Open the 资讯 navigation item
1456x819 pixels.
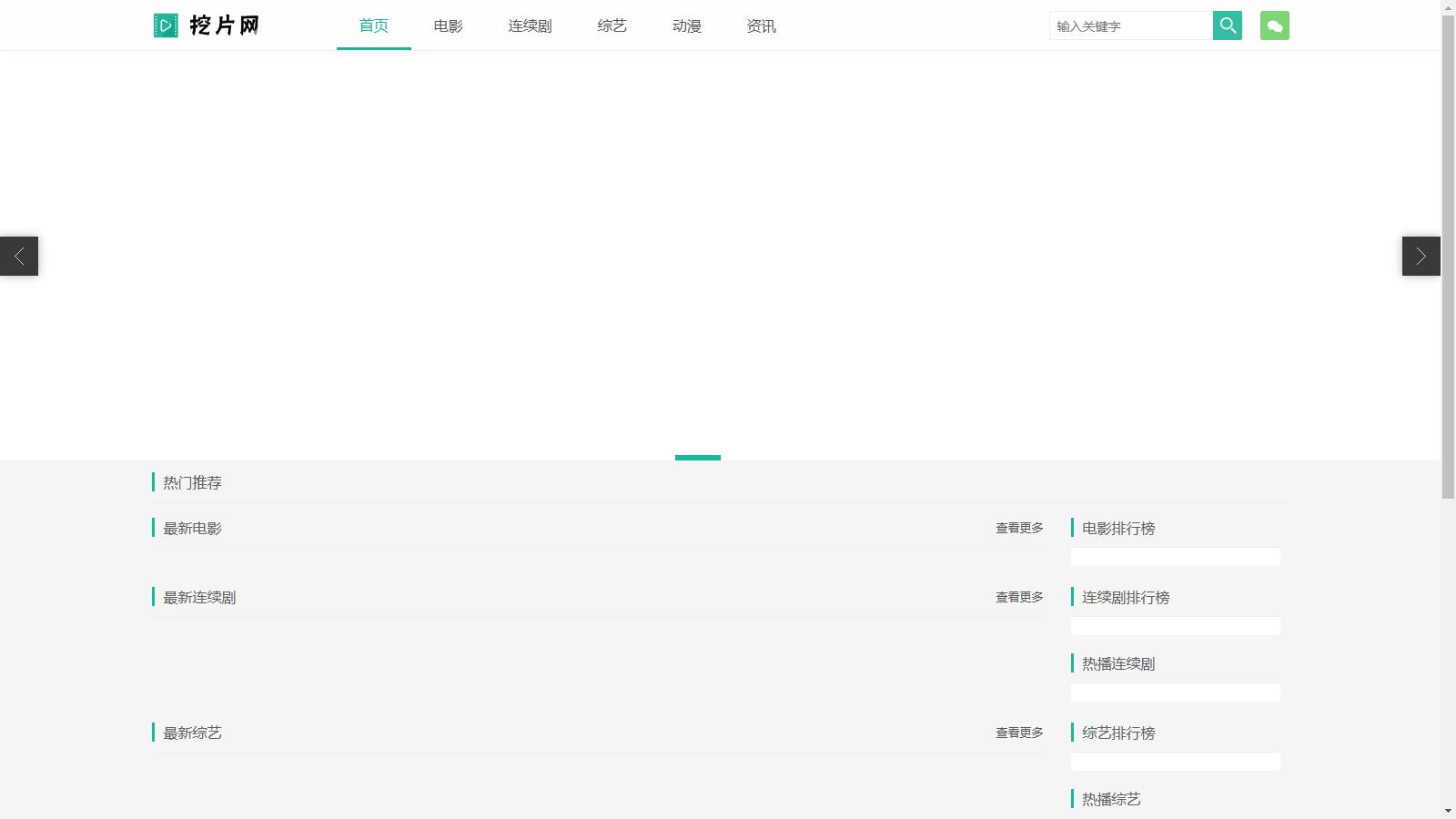point(761,25)
